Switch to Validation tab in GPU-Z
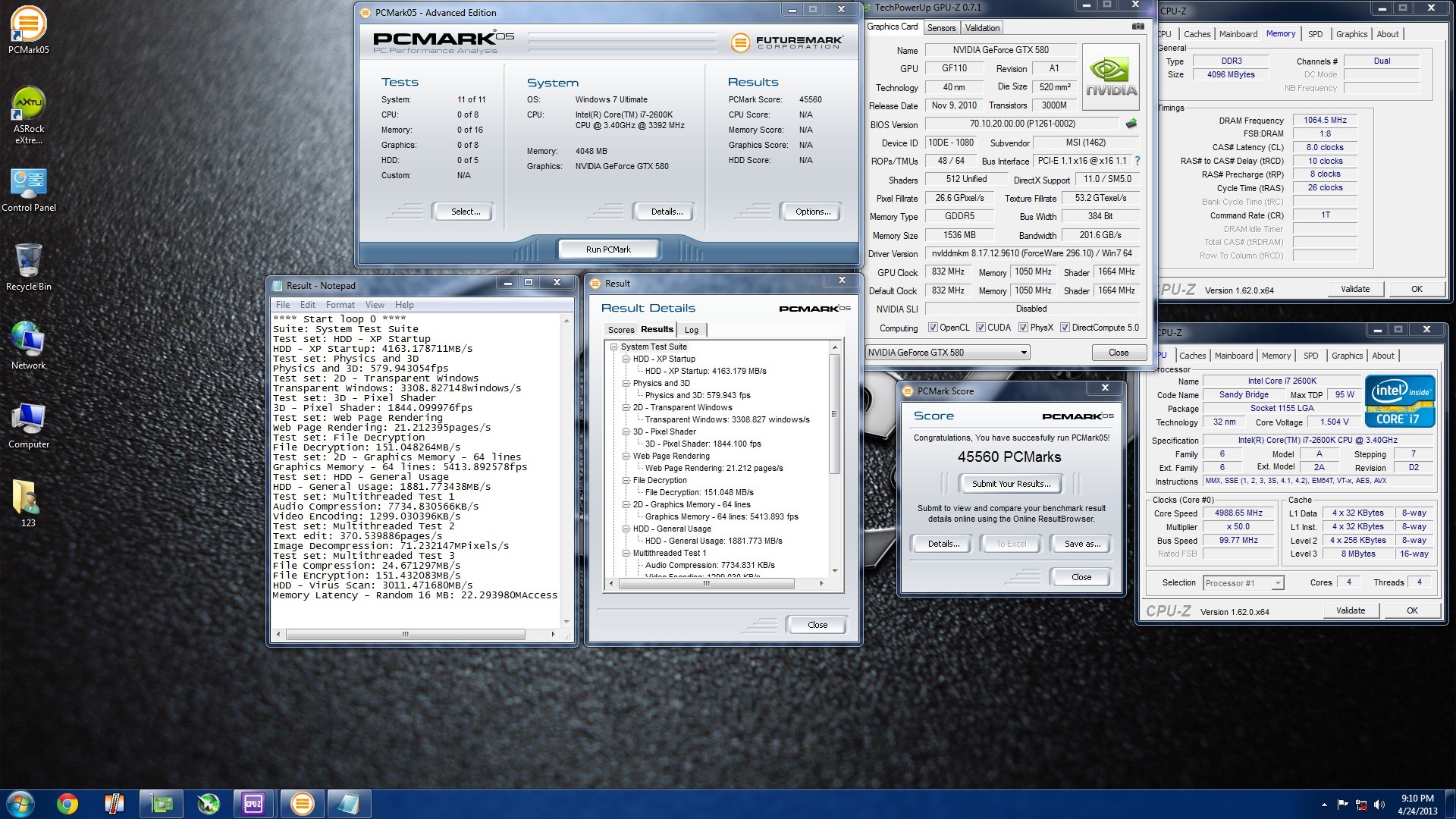The height and width of the screenshot is (819, 1456). (x=982, y=28)
